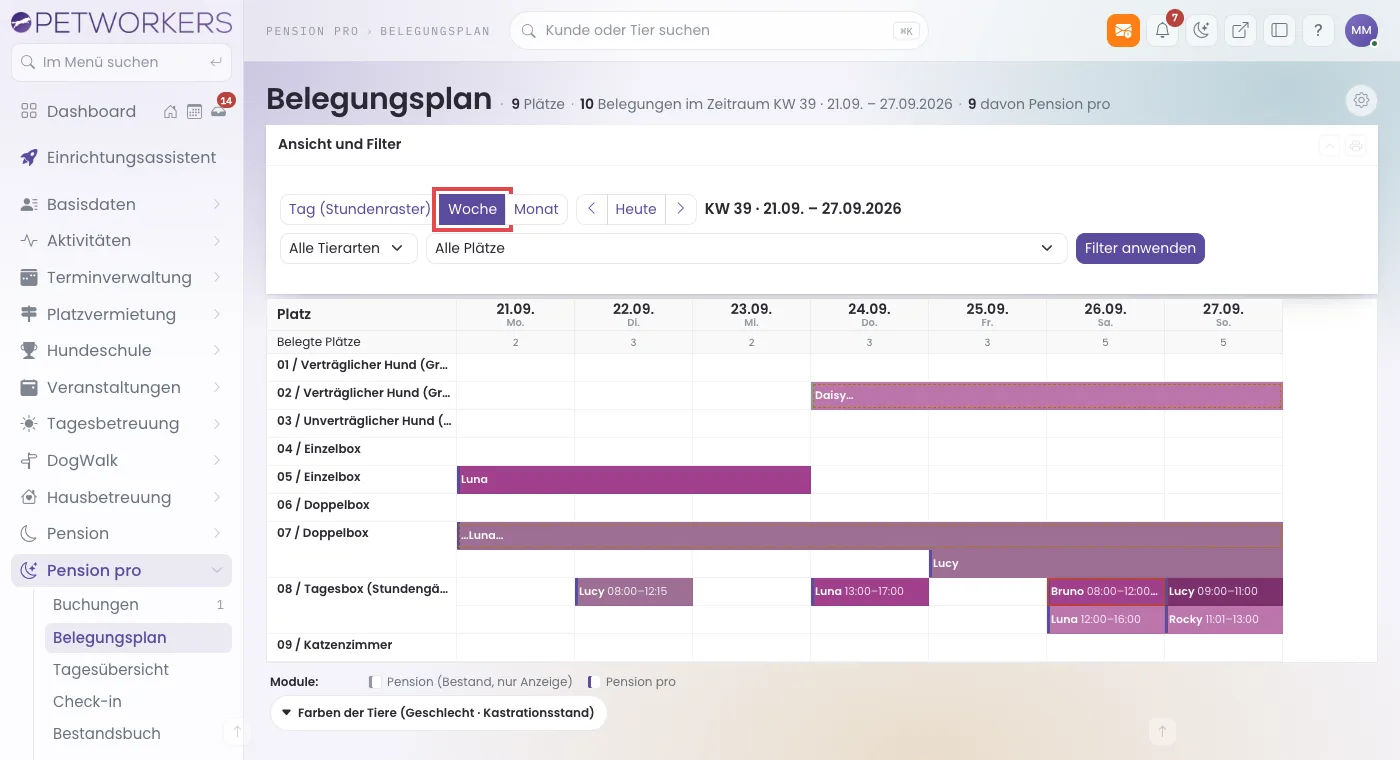Open the orange mail inbox icon
The width and height of the screenshot is (1400, 760).
(1123, 30)
